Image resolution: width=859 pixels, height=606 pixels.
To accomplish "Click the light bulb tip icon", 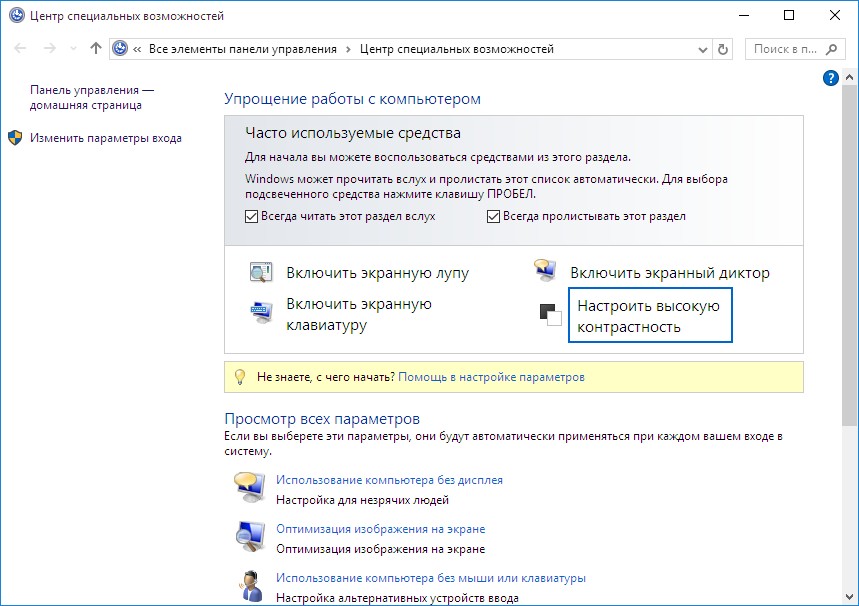I will pos(240,377).
